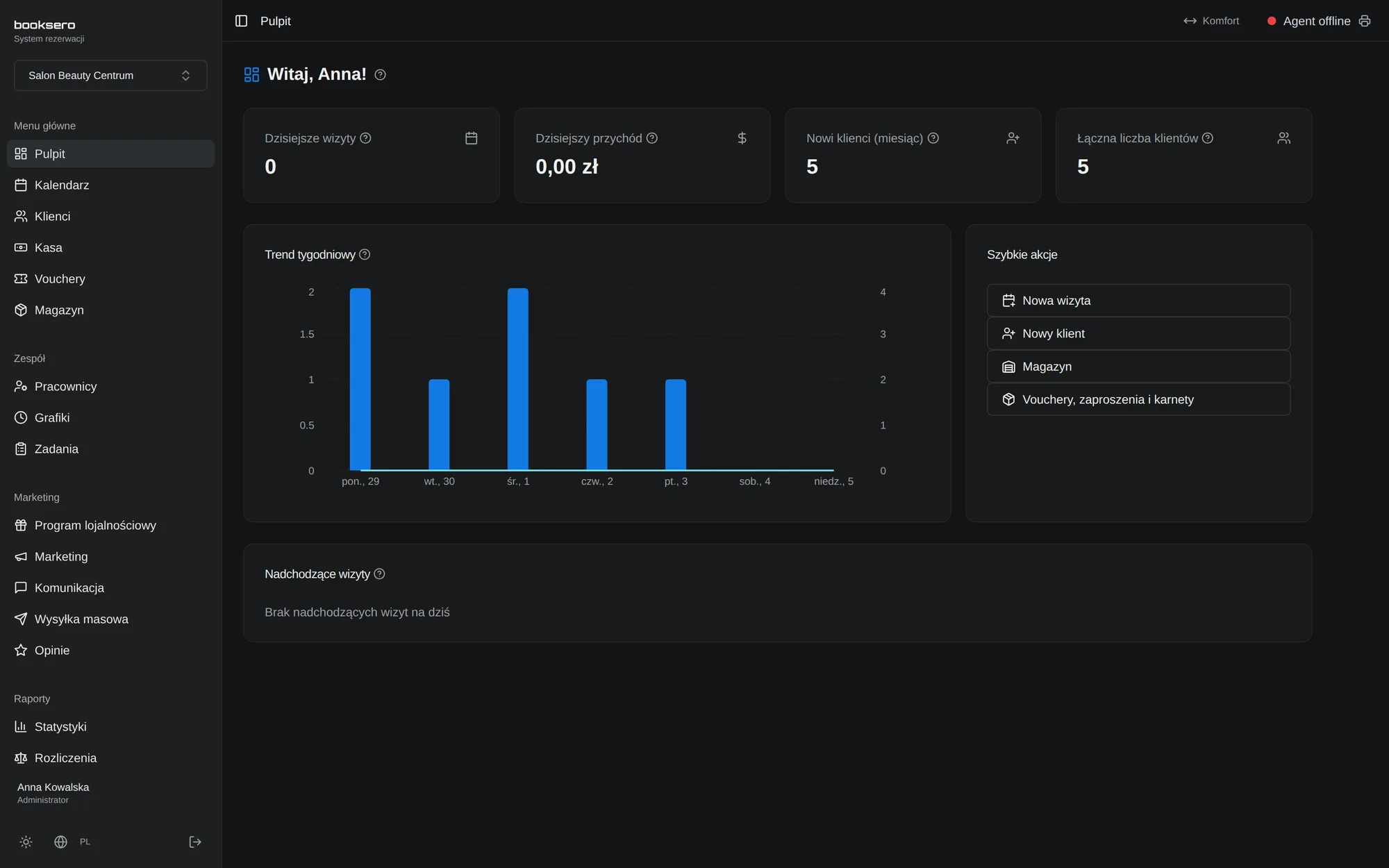The height and width of the screenshot is (868, 1389).
Task: Toggle the sidebar collapse icon
Action: pyautogui.click(x=241, y=21)
